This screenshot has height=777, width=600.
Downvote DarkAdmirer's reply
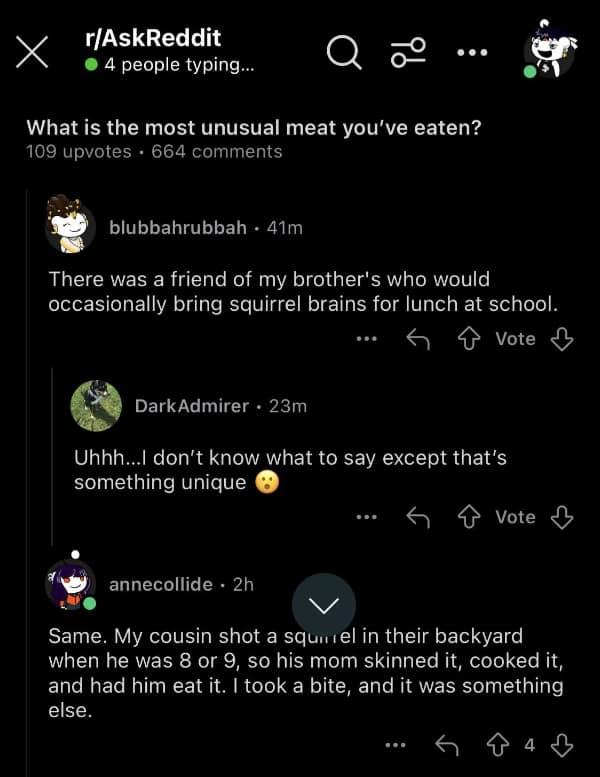click(x=562, y=517)
